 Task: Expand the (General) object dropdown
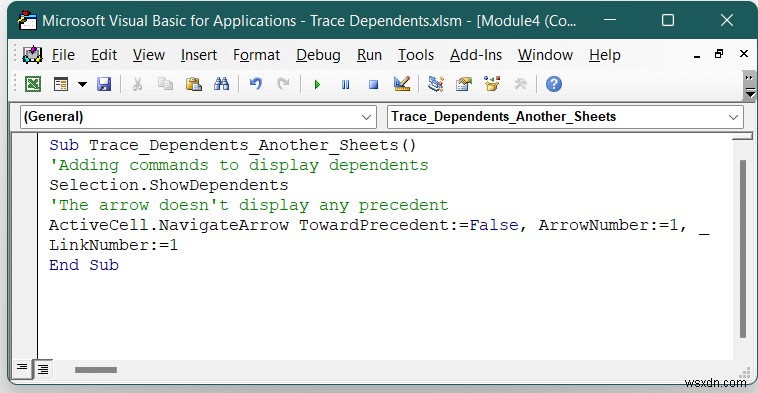[366, 117]
